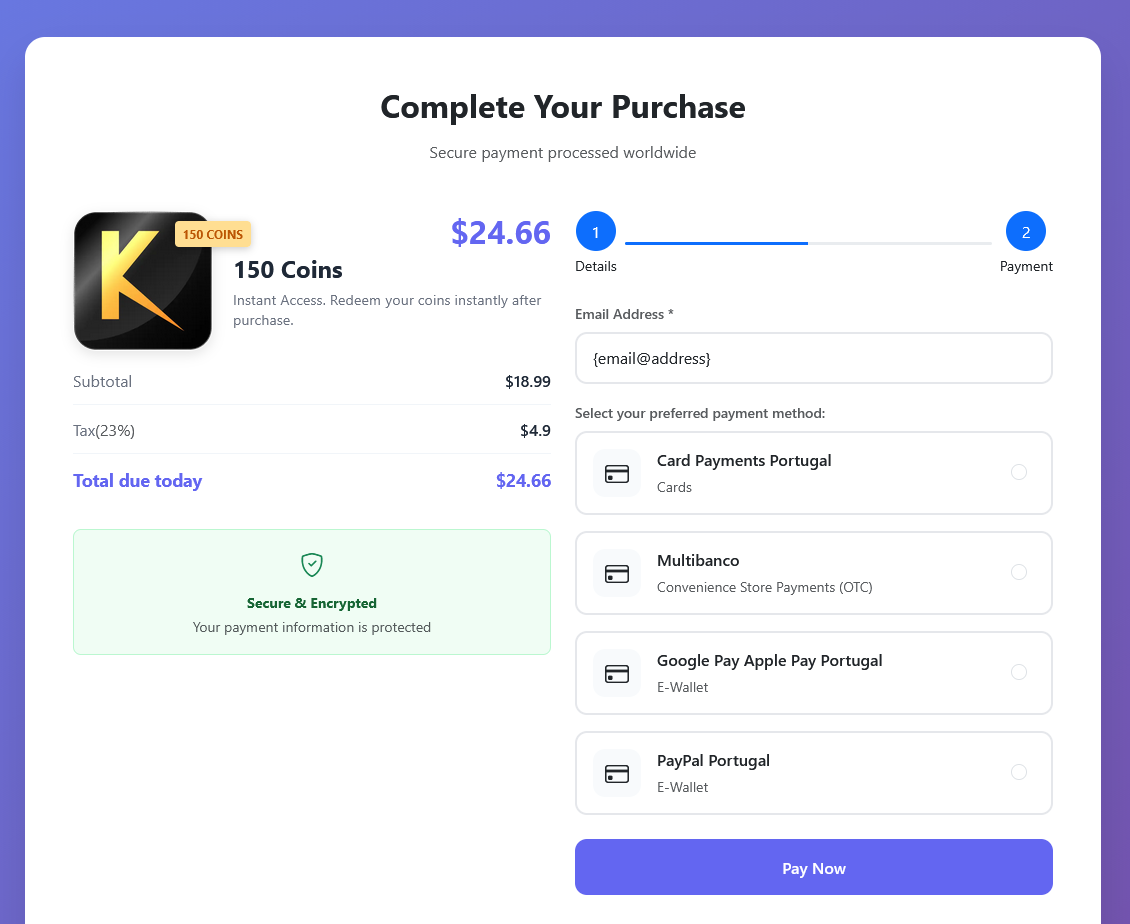Click the 150 COINS badge
Screen dimensions: 1130x924
tap(213, 234)
